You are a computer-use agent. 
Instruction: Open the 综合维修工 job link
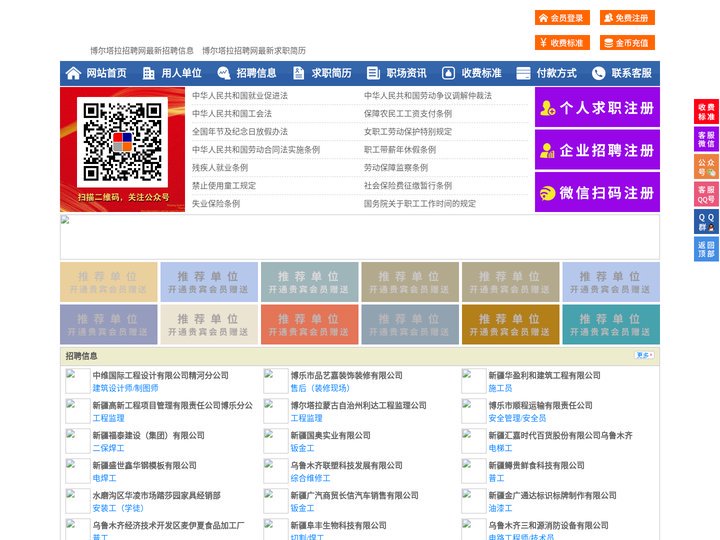click(310, 478)
